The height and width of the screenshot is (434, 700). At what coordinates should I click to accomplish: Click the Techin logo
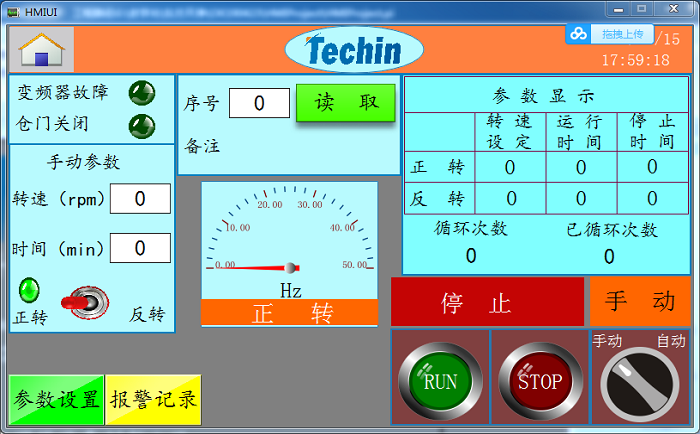[x=353, y=50]
